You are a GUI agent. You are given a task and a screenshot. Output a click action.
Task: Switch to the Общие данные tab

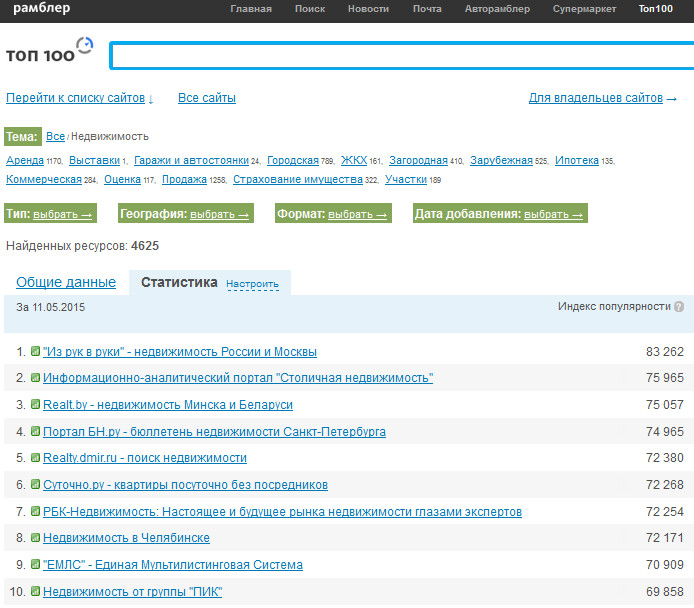pyautogui.click(x=66, y=282)
